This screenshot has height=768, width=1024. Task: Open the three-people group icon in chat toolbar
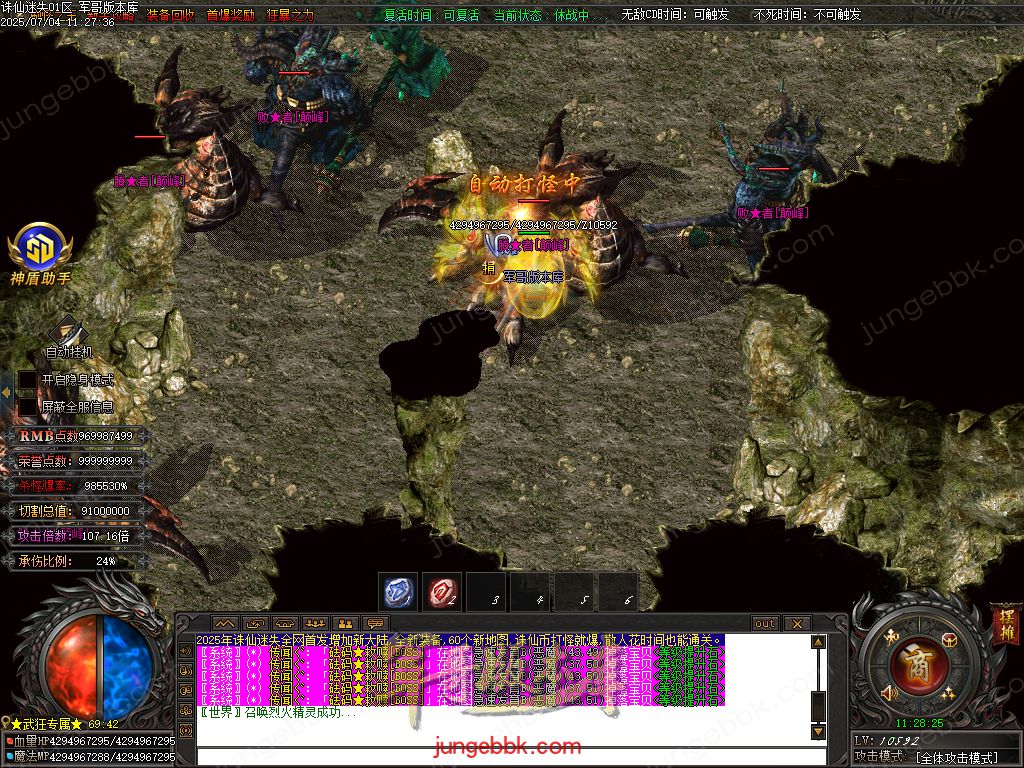tap(315, 624)
